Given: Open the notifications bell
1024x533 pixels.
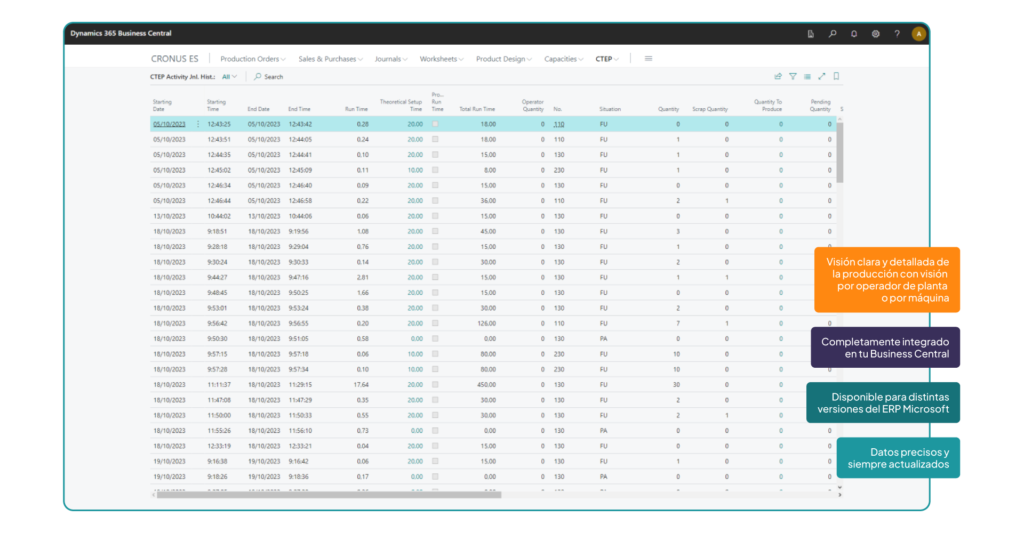Looking at the screenshot, I should point(854,34).
